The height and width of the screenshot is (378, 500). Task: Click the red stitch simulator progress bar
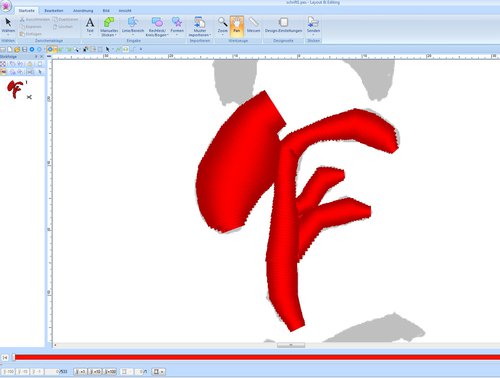point(256,357)
